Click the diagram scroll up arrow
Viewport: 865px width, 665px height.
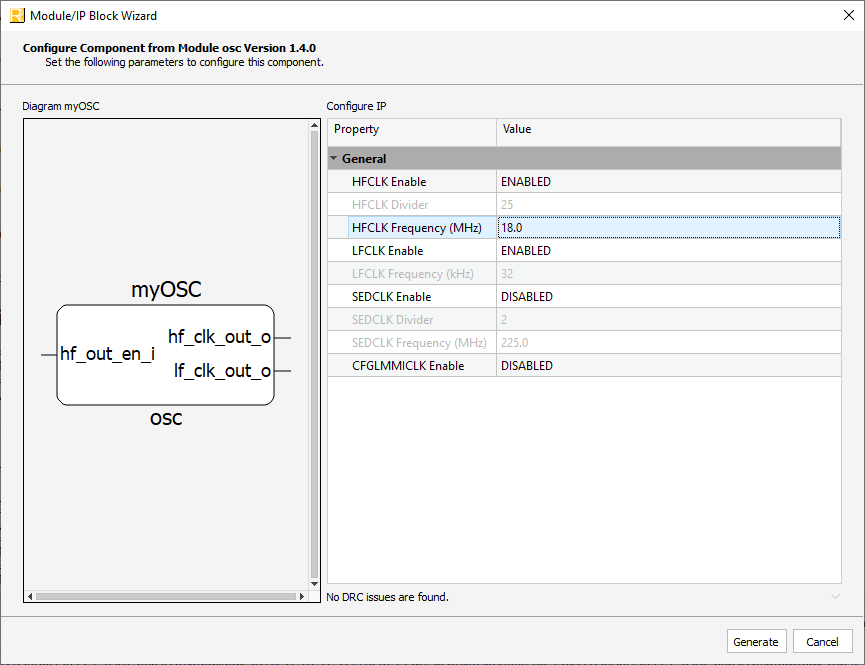pyautogui.click(x=314, y=125)
